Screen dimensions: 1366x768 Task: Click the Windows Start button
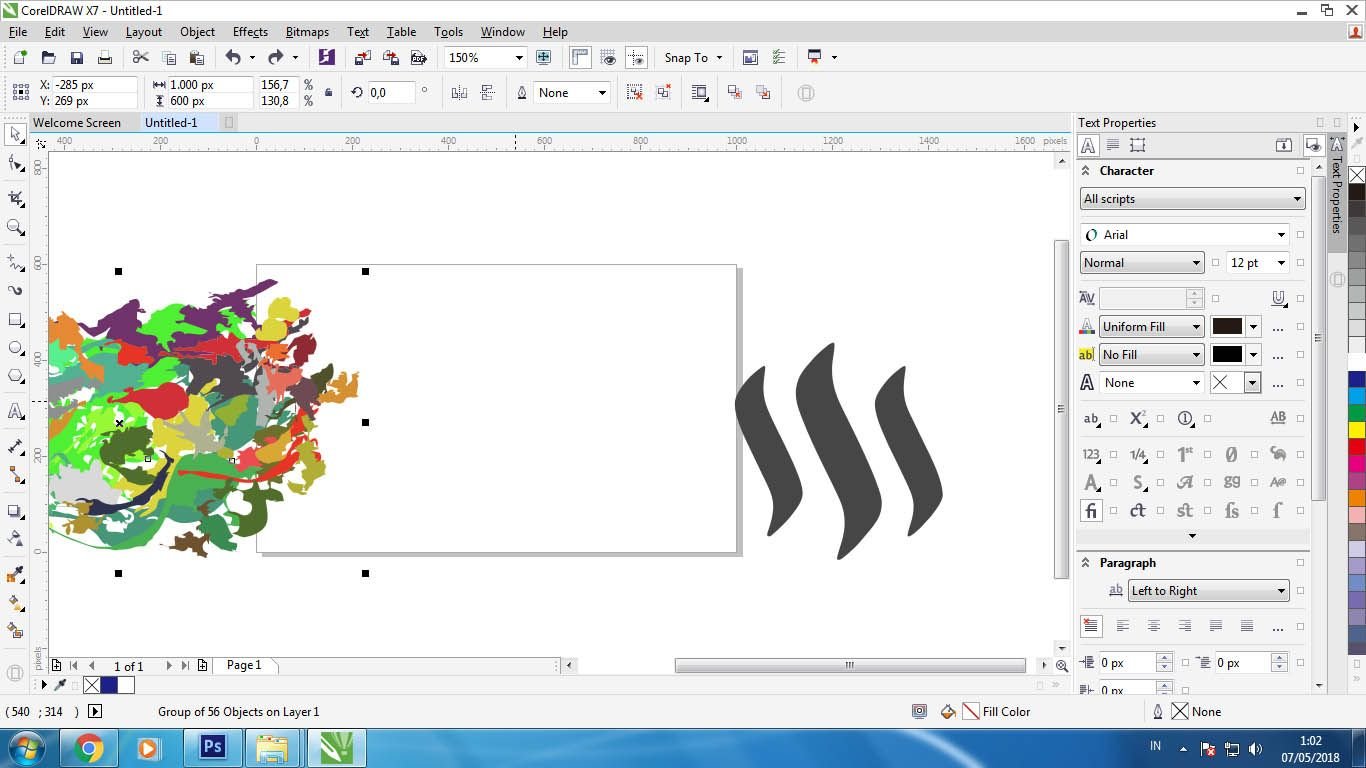point(26,747)
